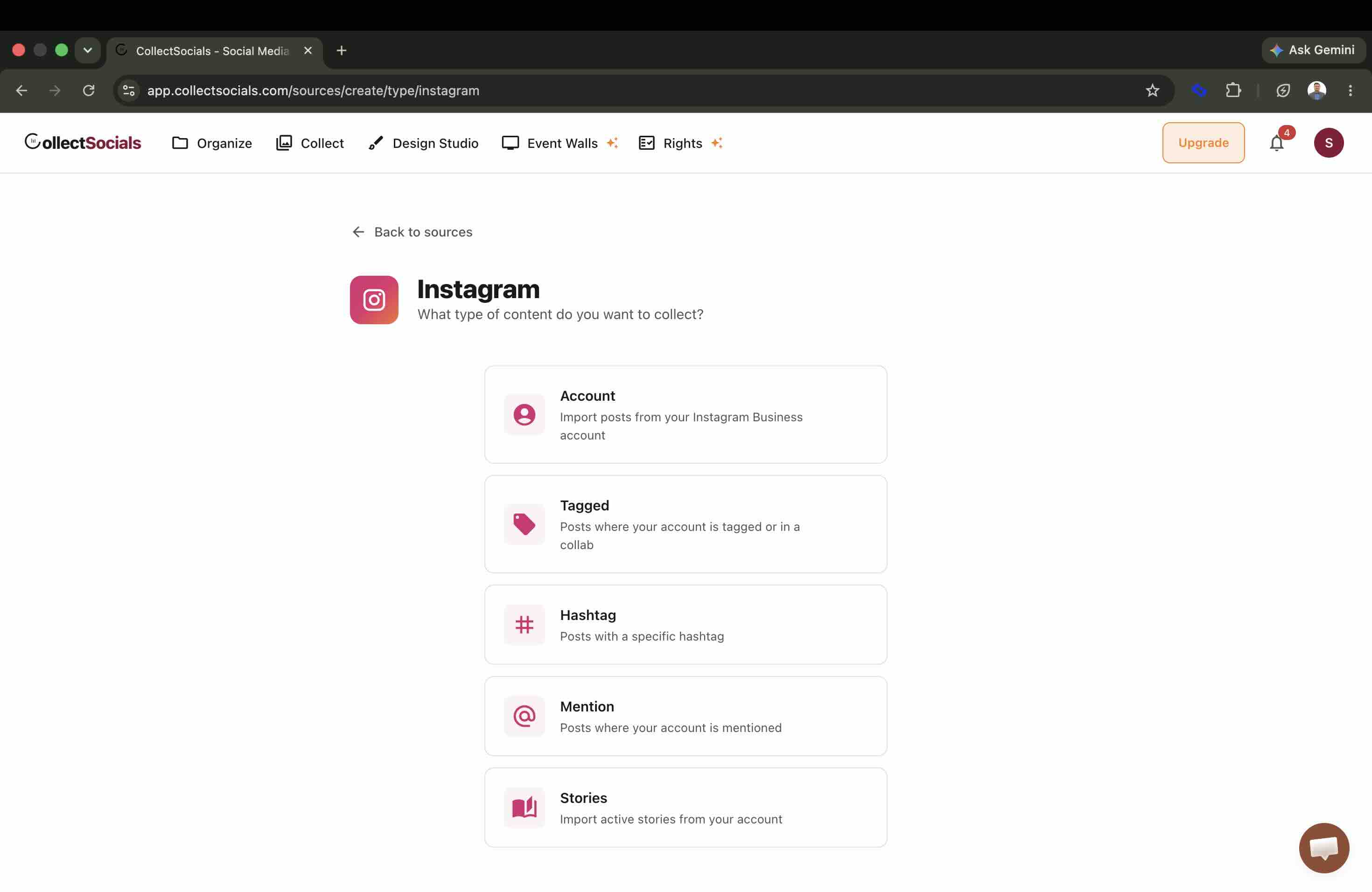Open Design Studio from navigation
The image size is (1372, 892).
coord(423,143)
